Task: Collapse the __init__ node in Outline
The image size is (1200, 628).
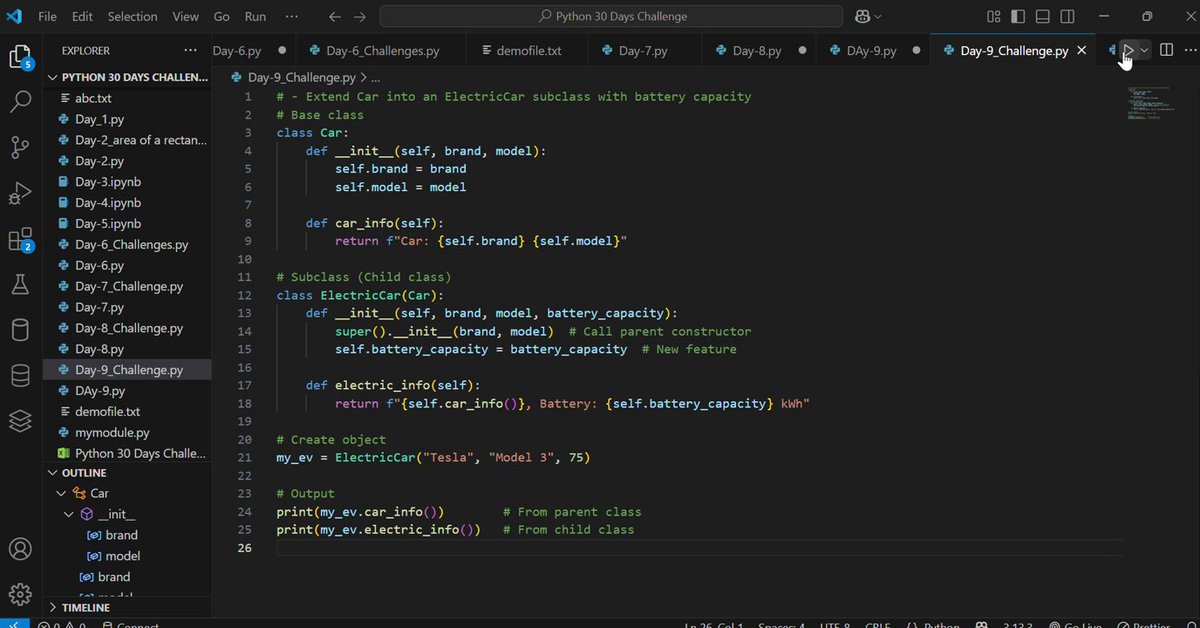Action: pos(69,514)
